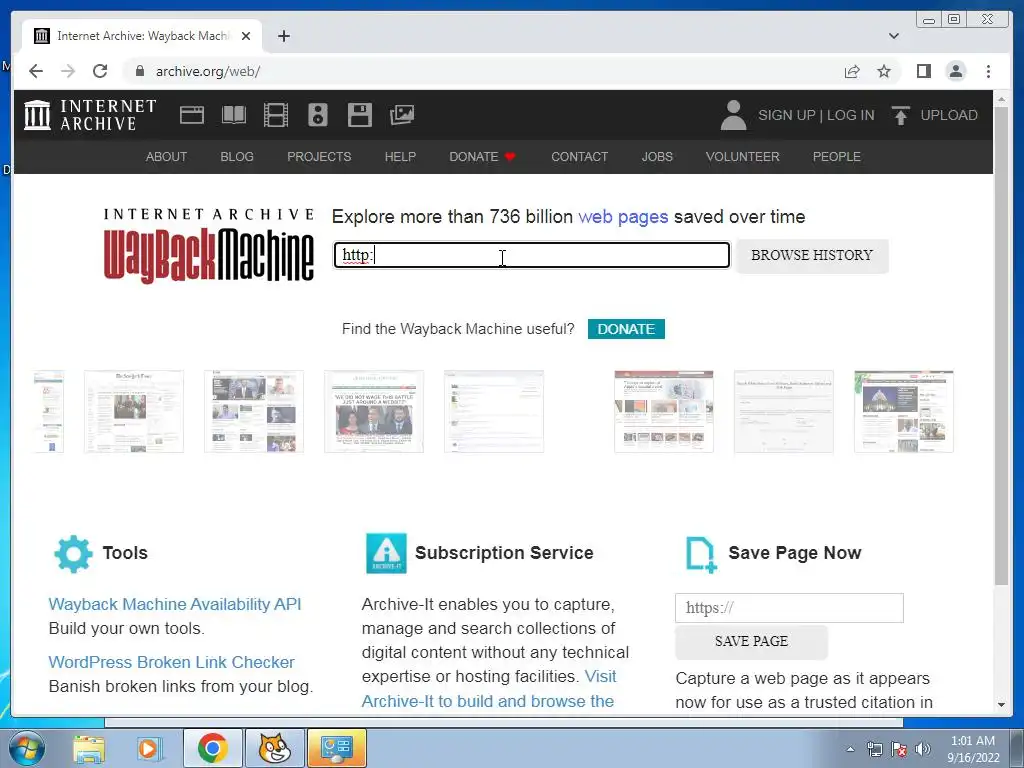The height and width of the screenshot is (768, 1024).
Task: Open the Audio (speaker) collection icon
Action: (317, 115)
